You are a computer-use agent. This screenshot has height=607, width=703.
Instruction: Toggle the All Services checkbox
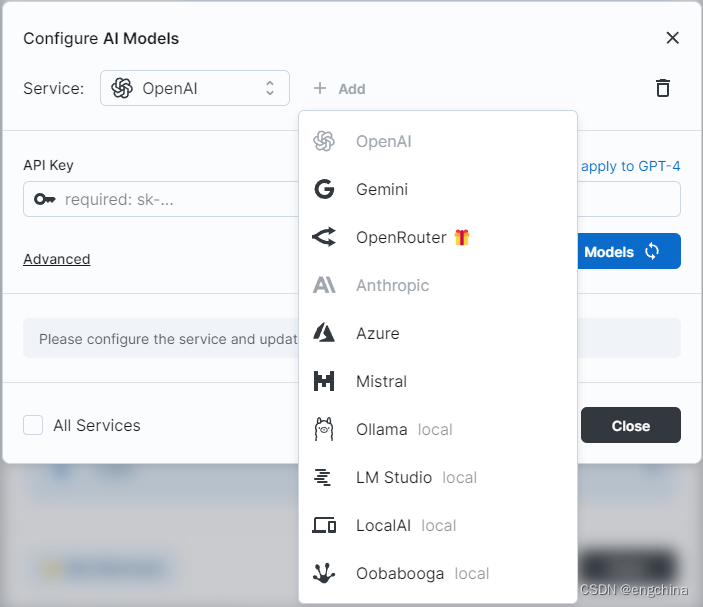33,425
